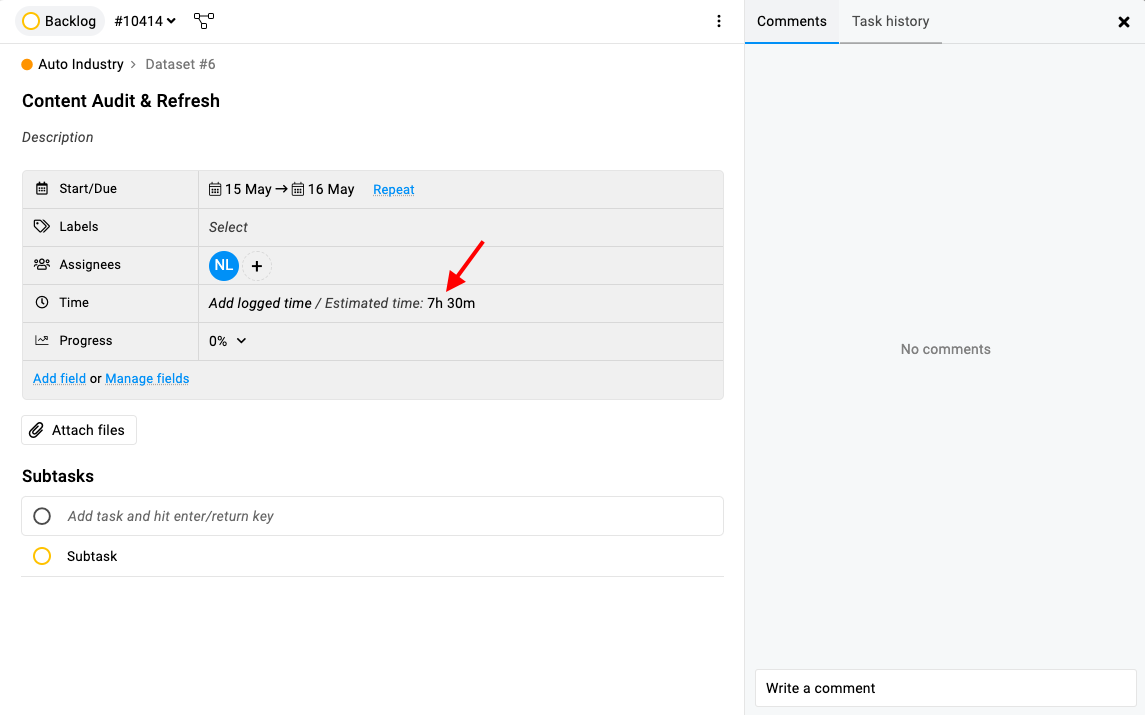Click the start date calendar icon
This screenshot has height=715, width=1145.
click(x=215, y=190)
